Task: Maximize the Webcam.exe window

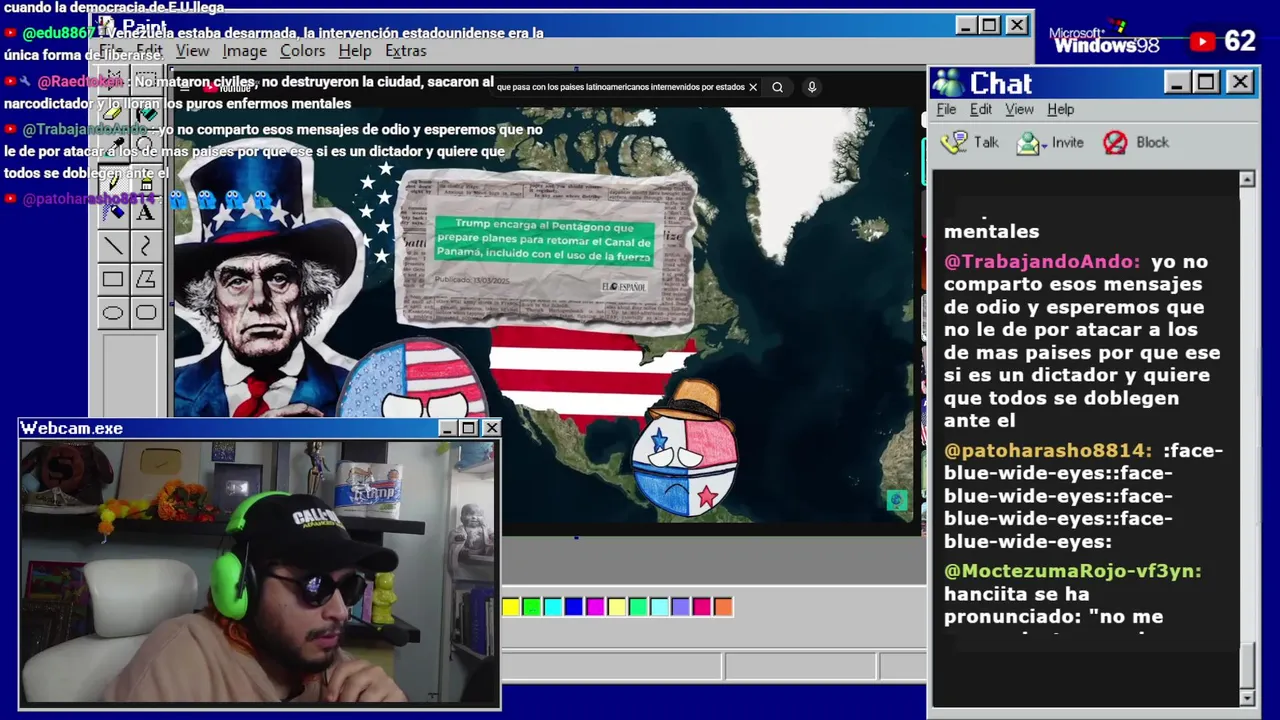Action: (x=469, y=428)
